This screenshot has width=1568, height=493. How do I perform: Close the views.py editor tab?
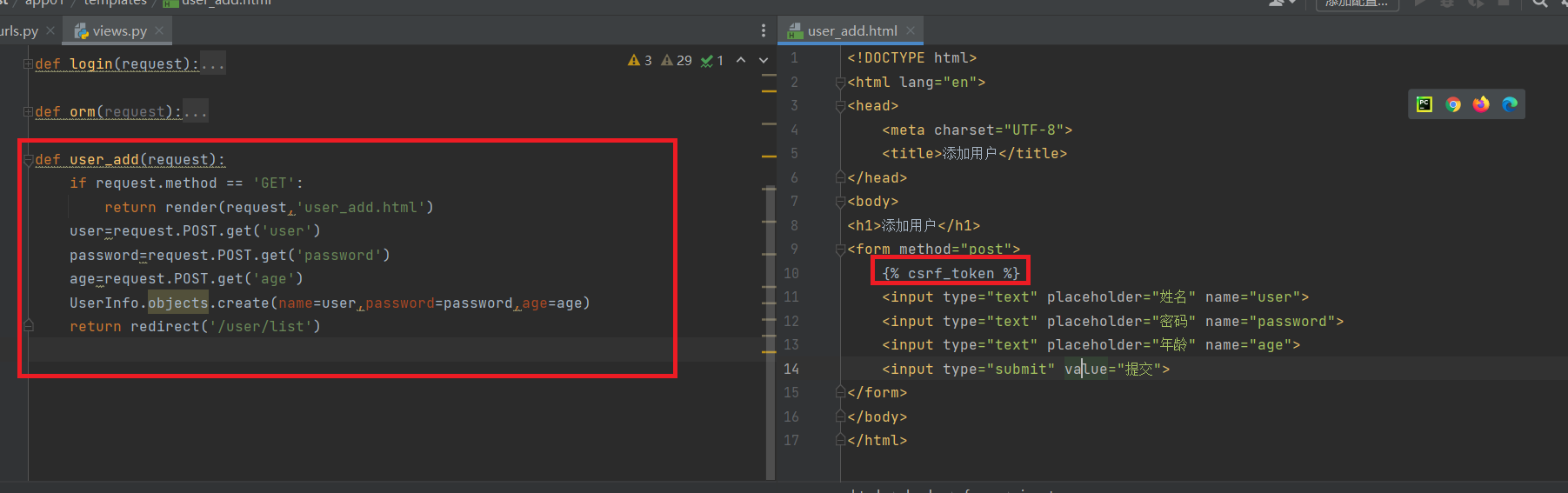click(159, 30)
